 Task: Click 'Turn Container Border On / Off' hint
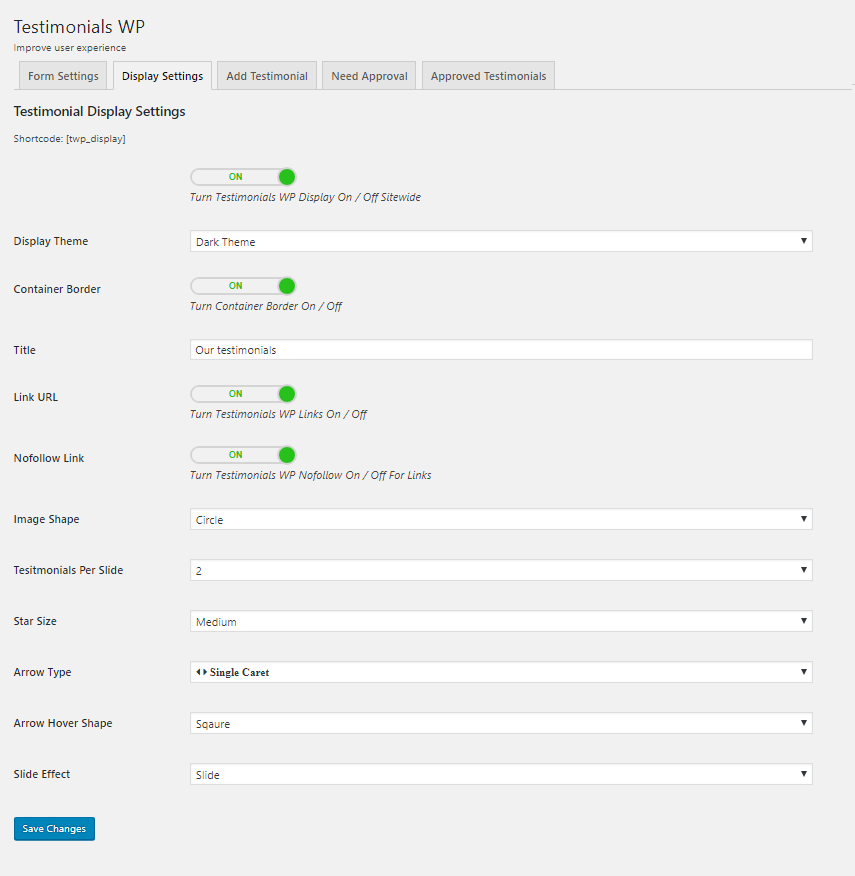coord(265,306)
